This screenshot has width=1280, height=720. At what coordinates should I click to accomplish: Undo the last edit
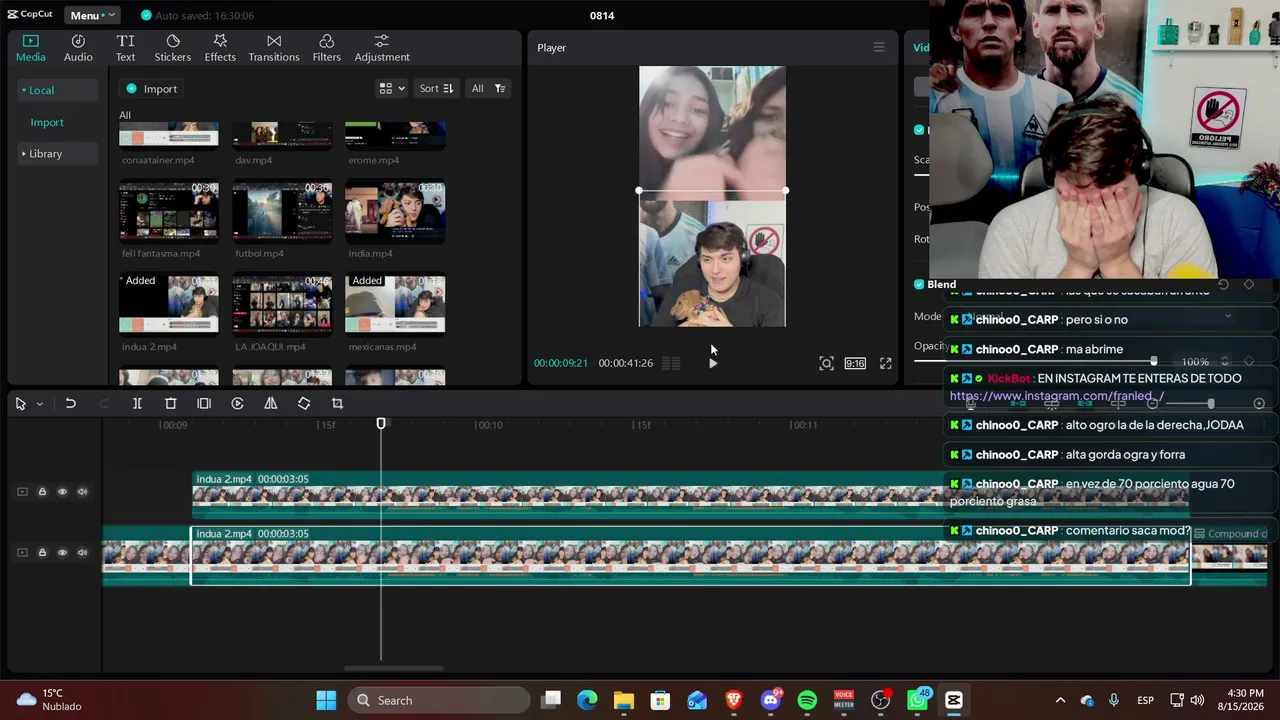coord(70,403)
